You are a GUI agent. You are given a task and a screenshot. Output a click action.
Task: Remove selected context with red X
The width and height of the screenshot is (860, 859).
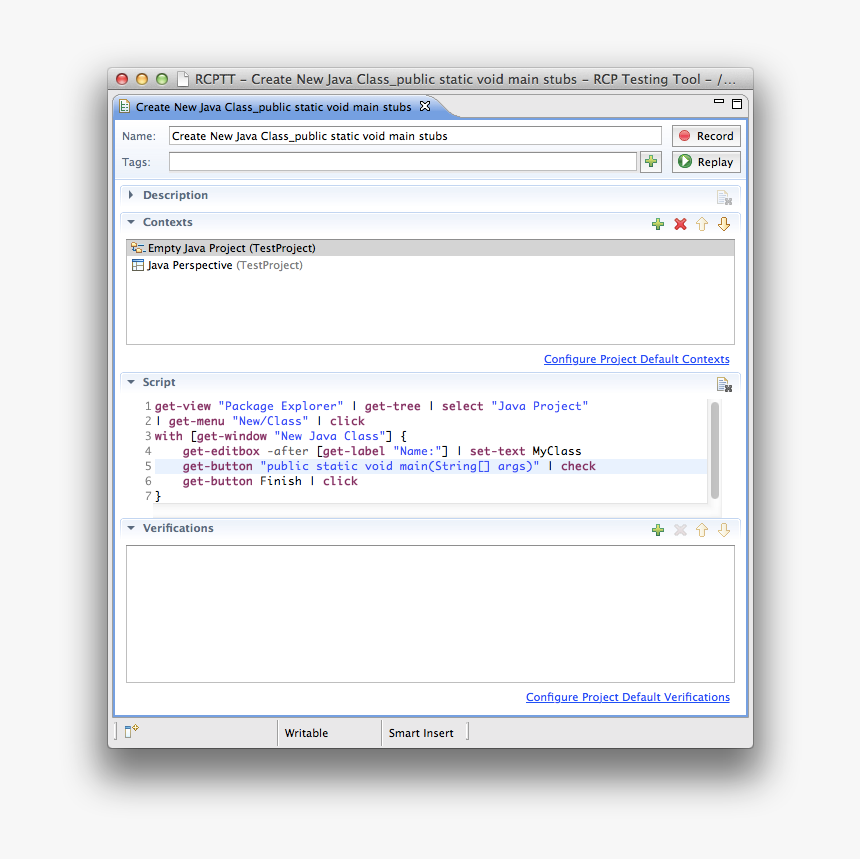coord(680,224)
